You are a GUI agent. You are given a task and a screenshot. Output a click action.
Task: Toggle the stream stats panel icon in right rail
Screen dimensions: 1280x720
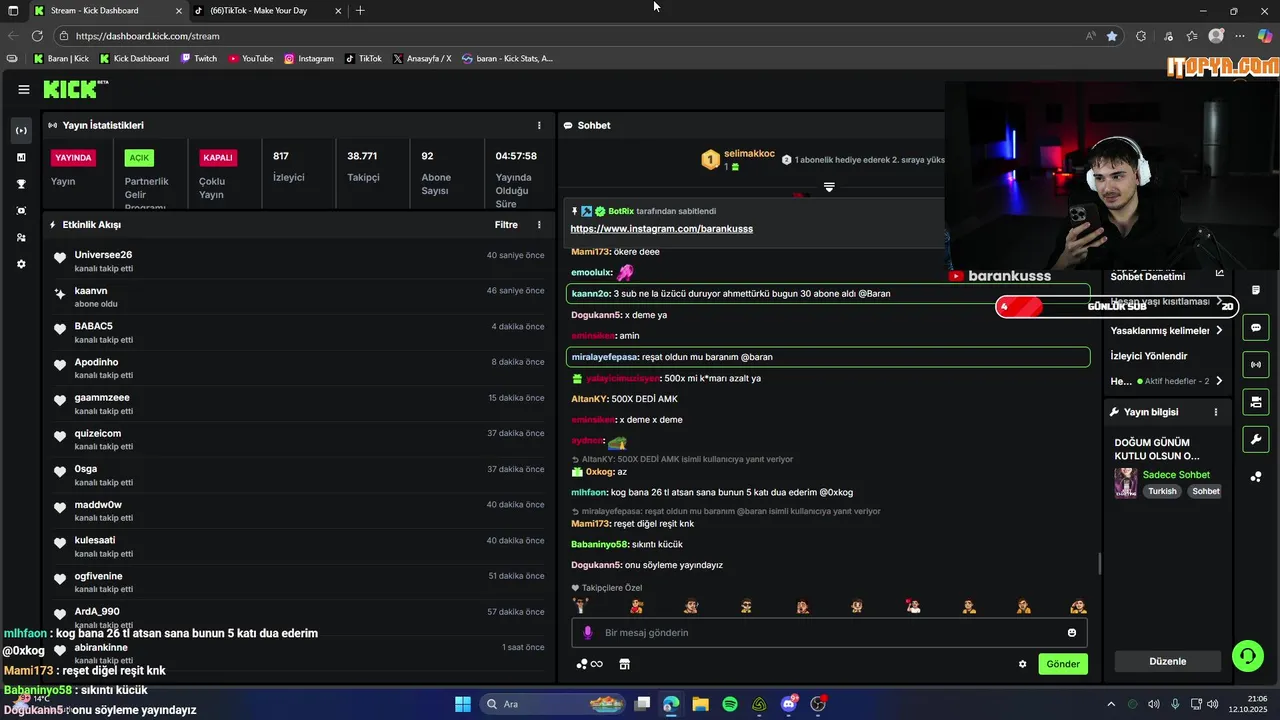1255,364
